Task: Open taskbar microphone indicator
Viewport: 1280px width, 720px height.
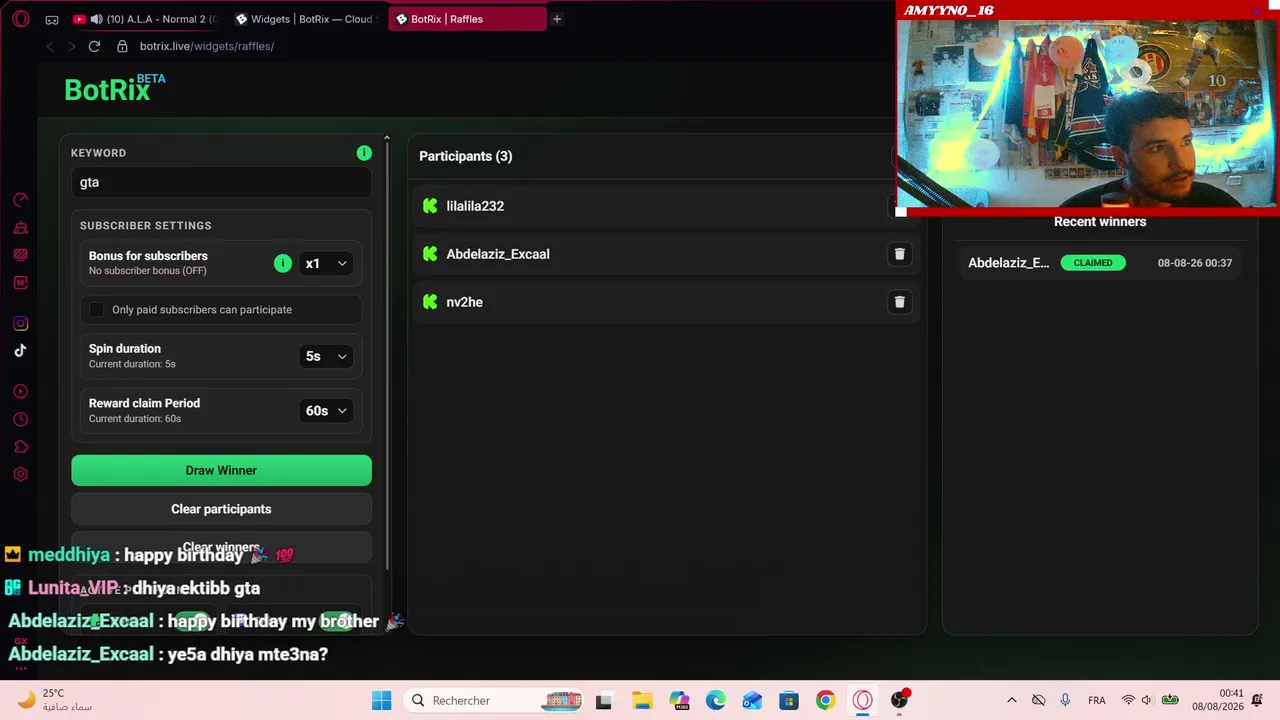Action: point(1065,700)
